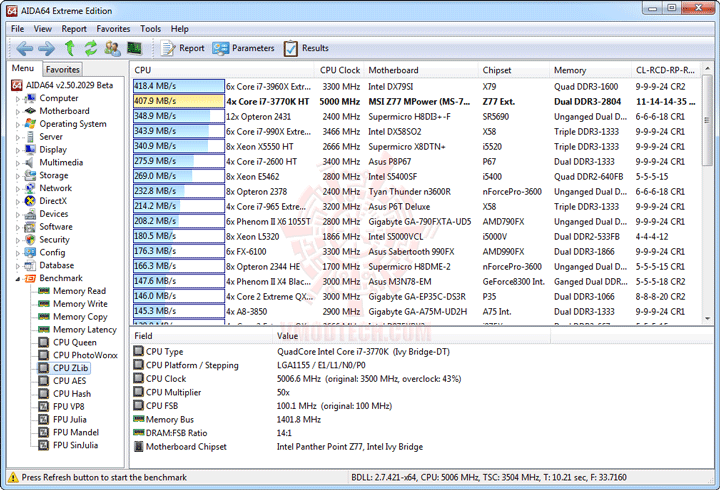Sort by the Motherboard column header
The width and height of the screenshot is (720, 490).
point(421,70)
